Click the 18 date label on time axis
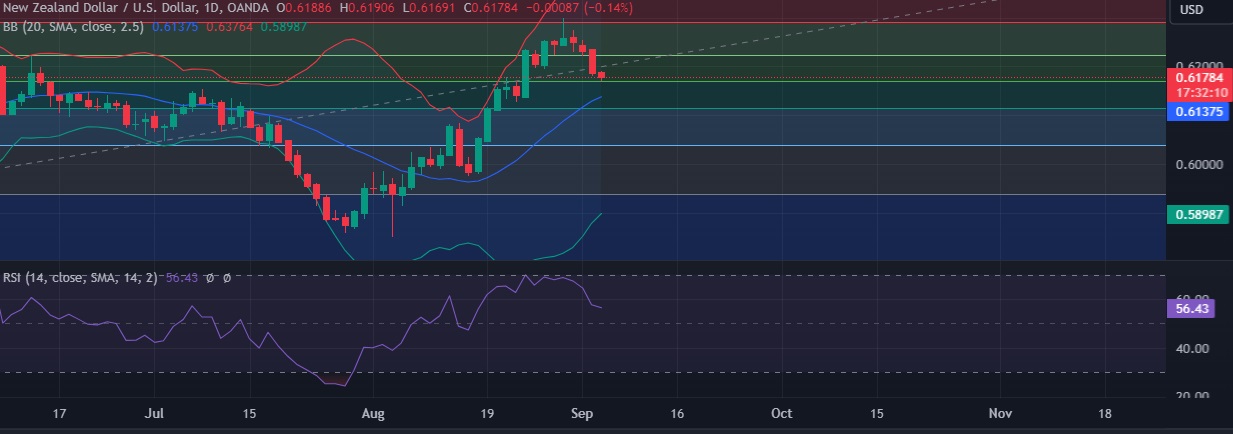Viewport: 1233px width, 434px height. pos(1104,413)
